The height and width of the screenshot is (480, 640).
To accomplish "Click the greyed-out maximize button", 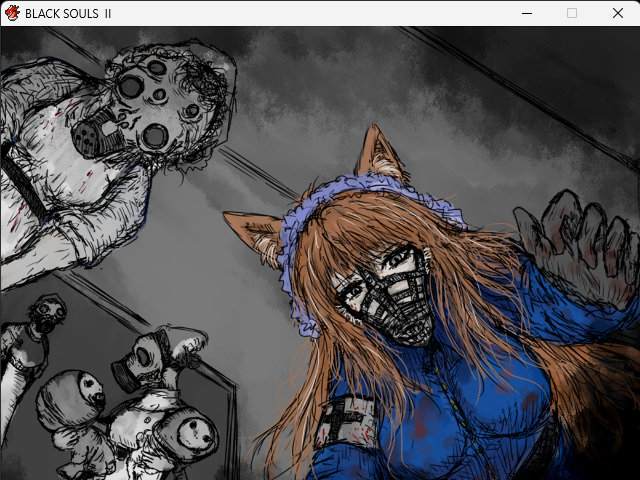I will 572,13.
